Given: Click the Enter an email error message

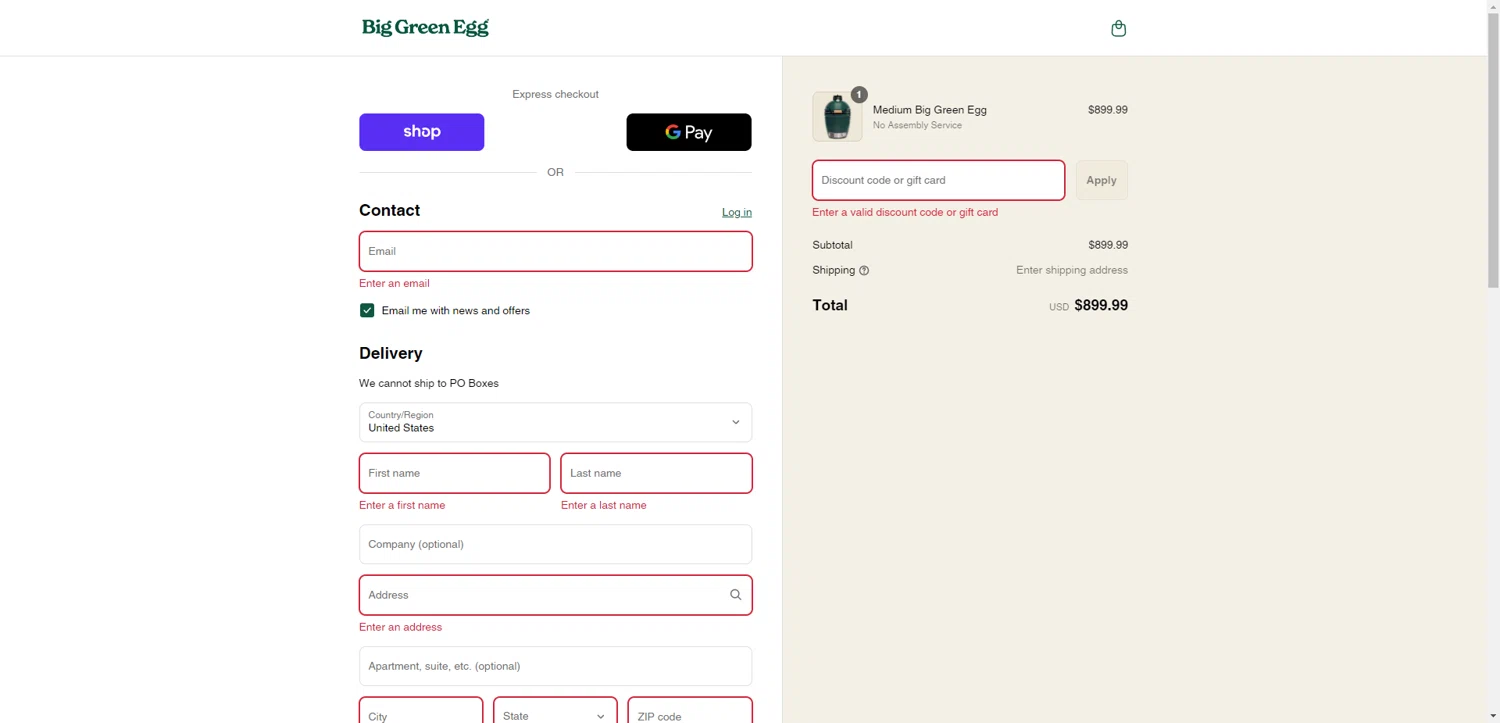Looking at the screenshot, I should pyautogui.click(x=394, y=283).
